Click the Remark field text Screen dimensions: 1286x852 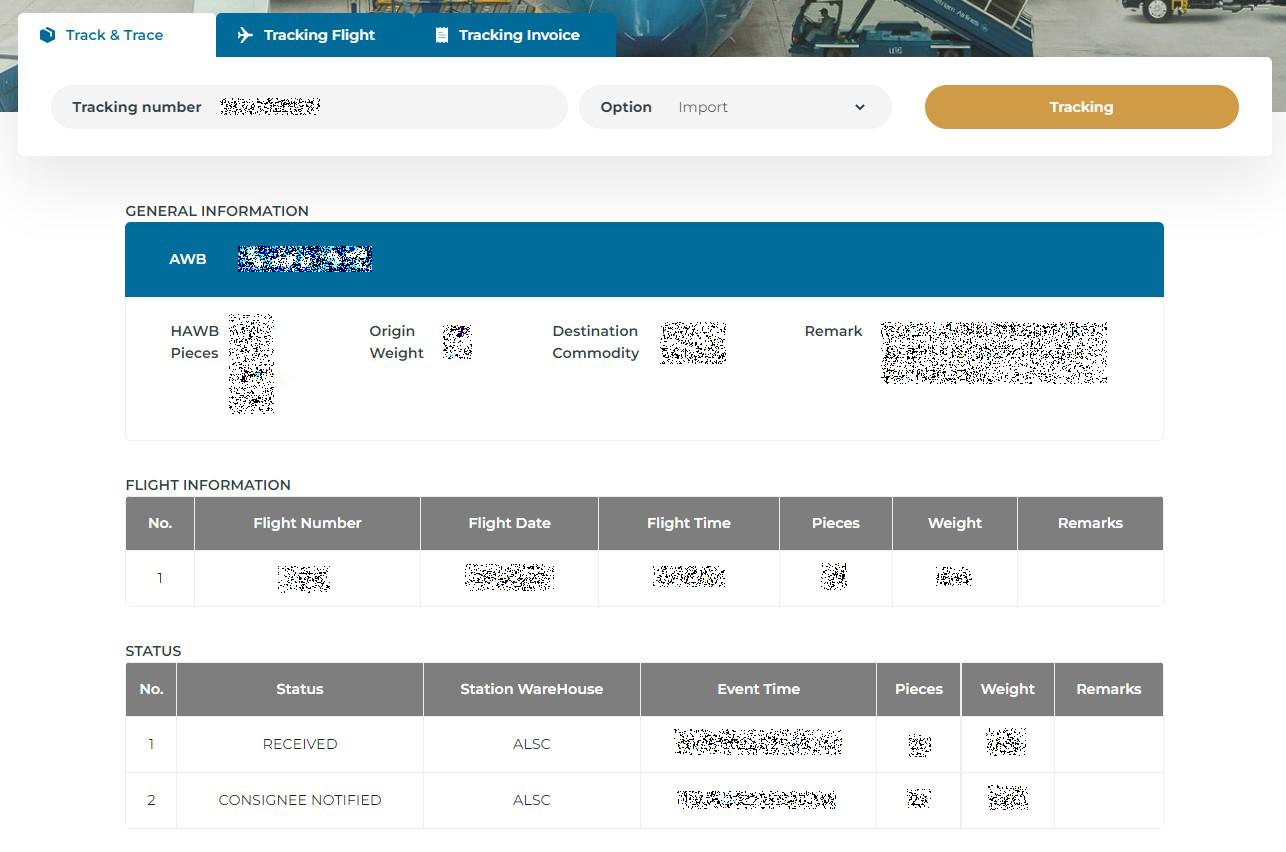[x=993, y=352]
